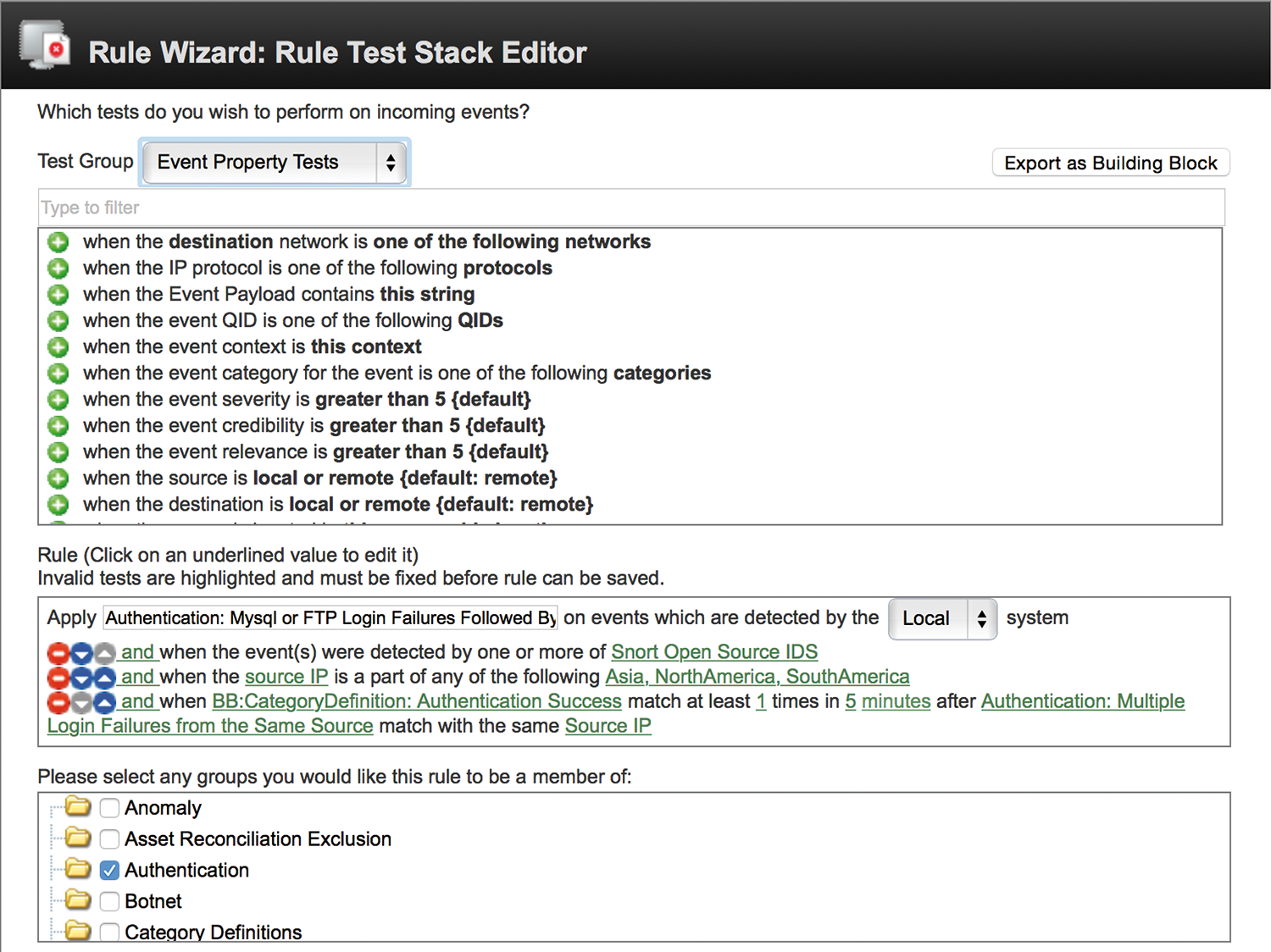Click the Rule Wizard icon in the header
The width and height of the screenshot is (1271, 952).
(44, 46)
